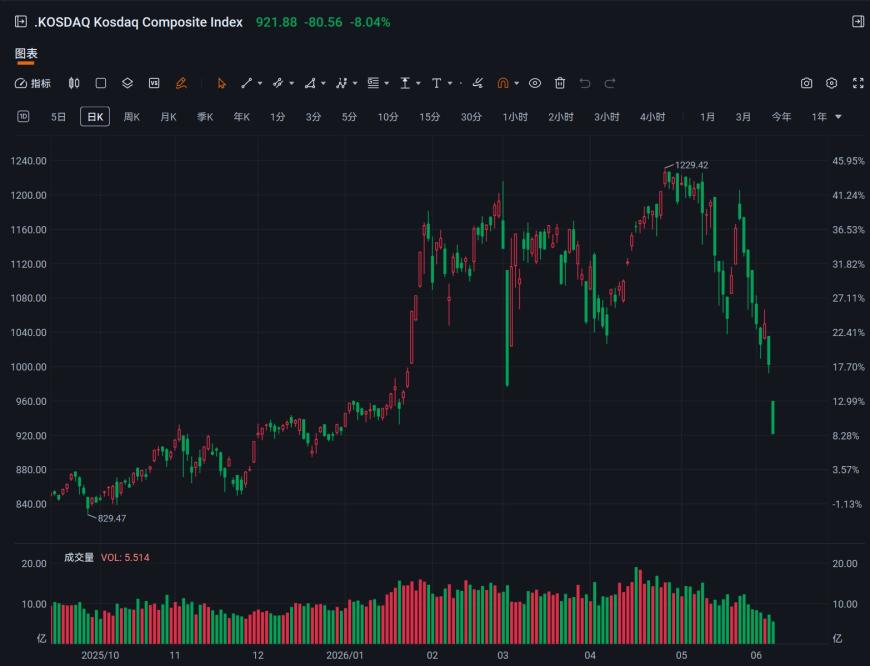The width and height of the screenshot is (870, 666).
Task: Click the left panel toggle icon by .KOSDAQ
Action: point(21,22)
